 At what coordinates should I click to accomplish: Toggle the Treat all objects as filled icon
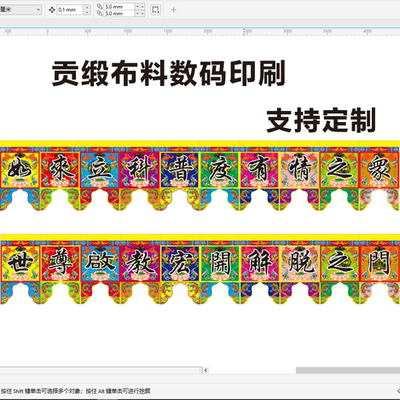tap(155, 10)
